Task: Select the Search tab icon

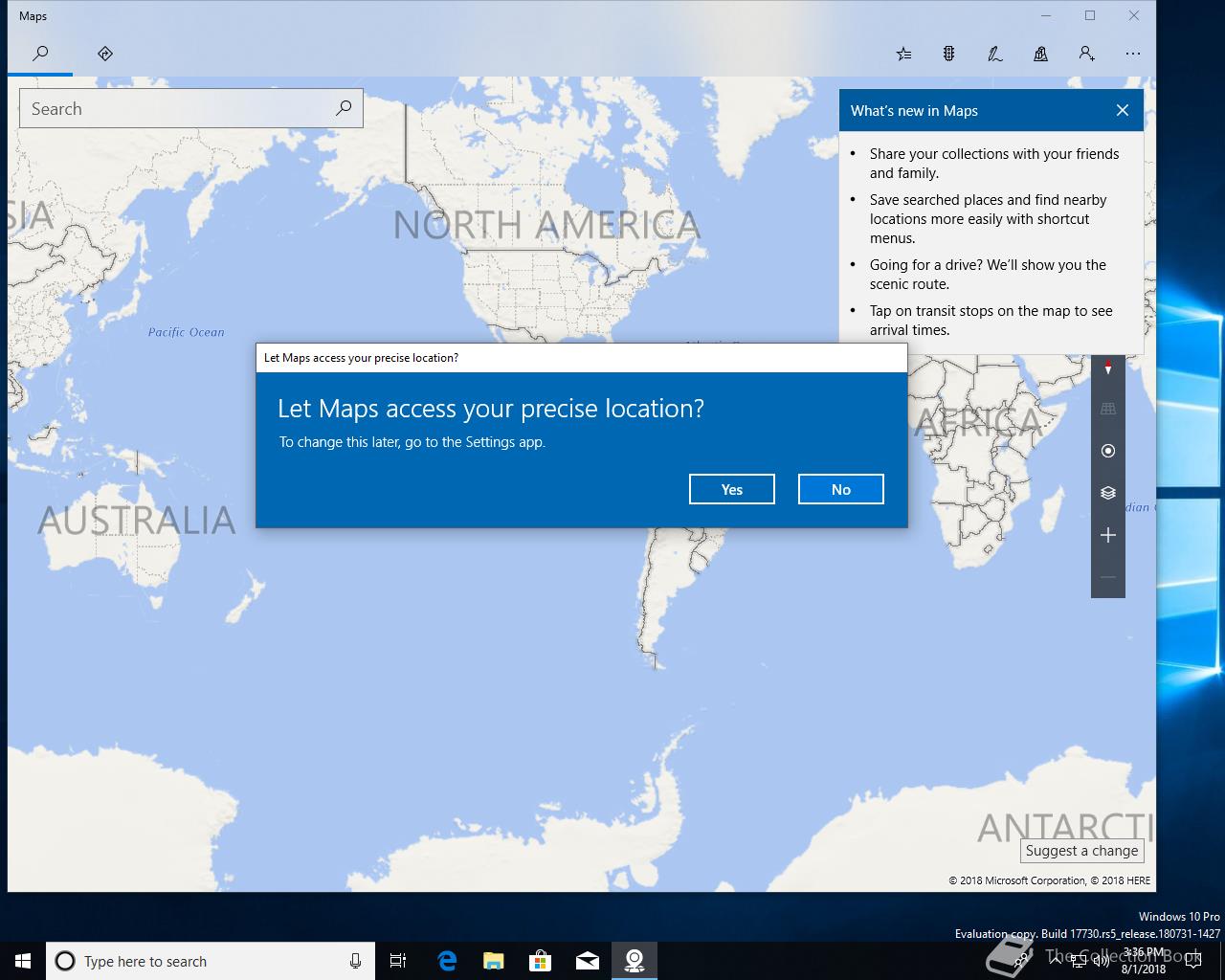Action: (40, 54)
